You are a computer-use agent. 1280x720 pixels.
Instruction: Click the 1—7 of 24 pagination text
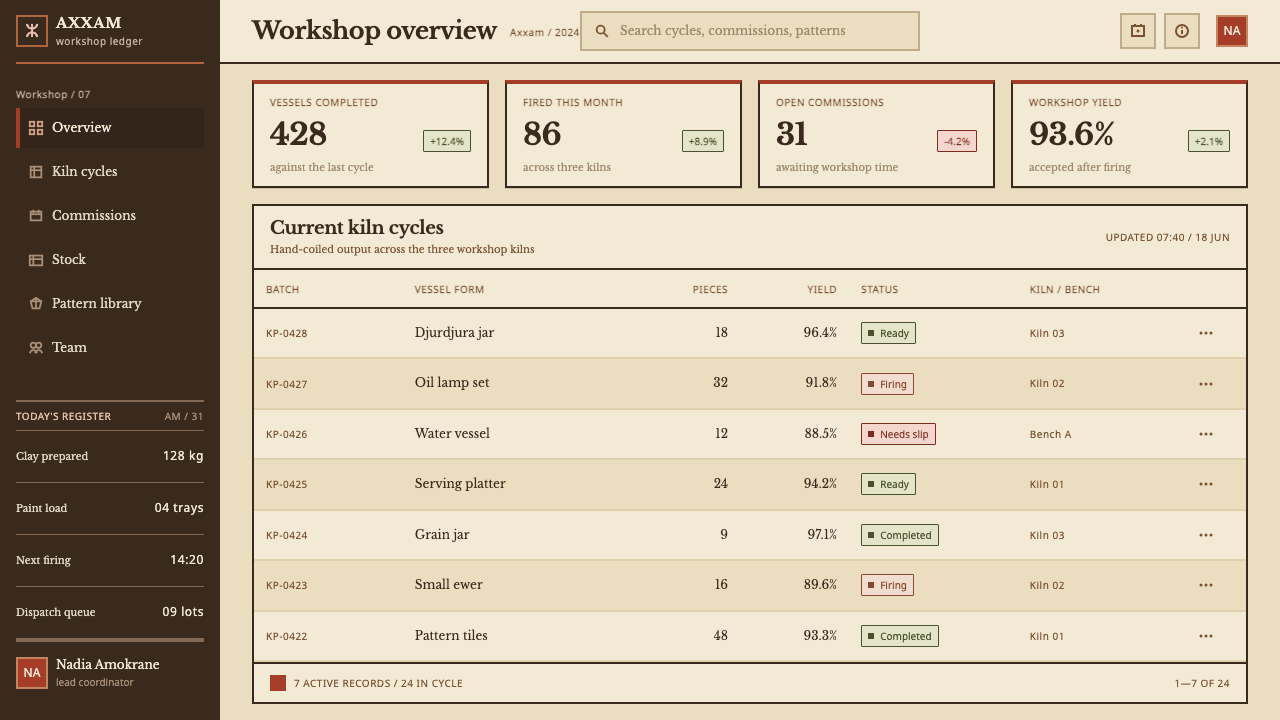point(1202,684)
